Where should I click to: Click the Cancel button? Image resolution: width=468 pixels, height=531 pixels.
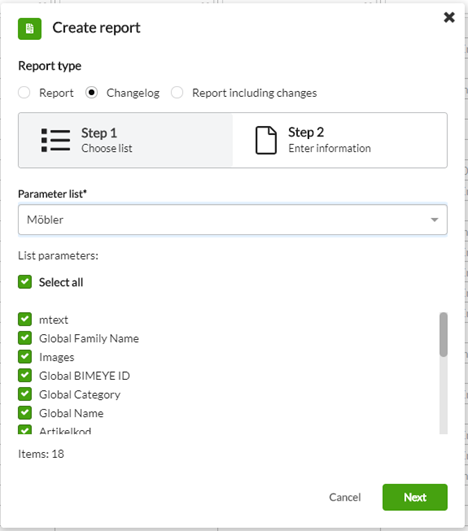pos(345,497)
